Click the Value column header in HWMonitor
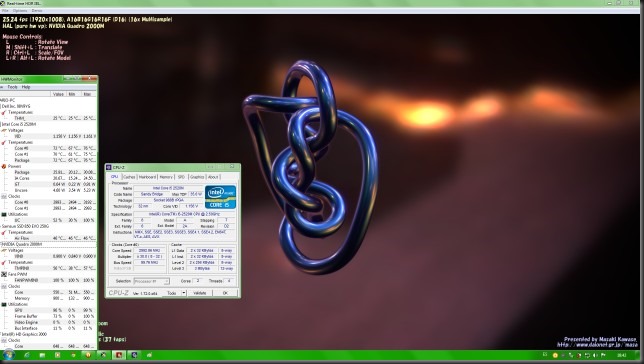This screenshot has width=644, height=364. (58, 94)
